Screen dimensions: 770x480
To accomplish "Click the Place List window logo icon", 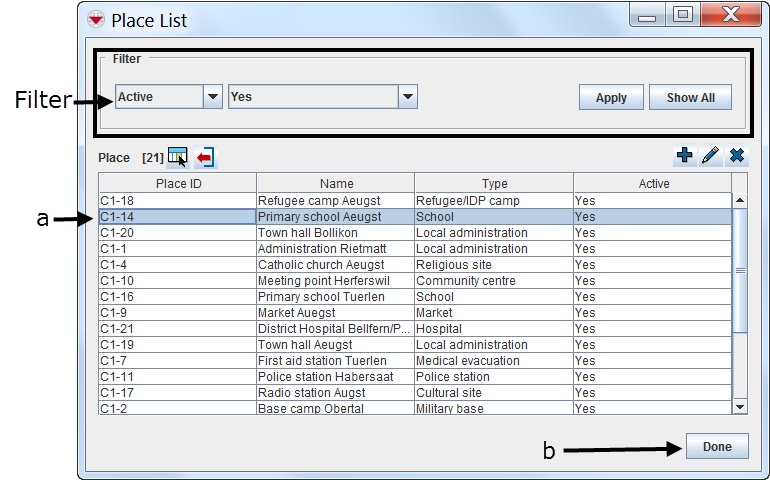I will [96, 19].
